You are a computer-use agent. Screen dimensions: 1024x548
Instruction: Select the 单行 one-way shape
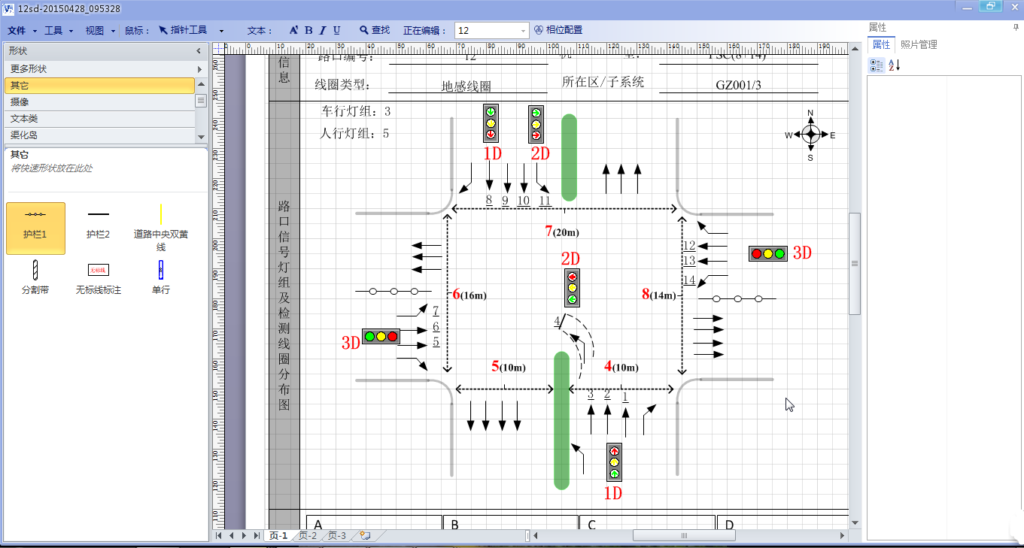[x=160, y=275]
